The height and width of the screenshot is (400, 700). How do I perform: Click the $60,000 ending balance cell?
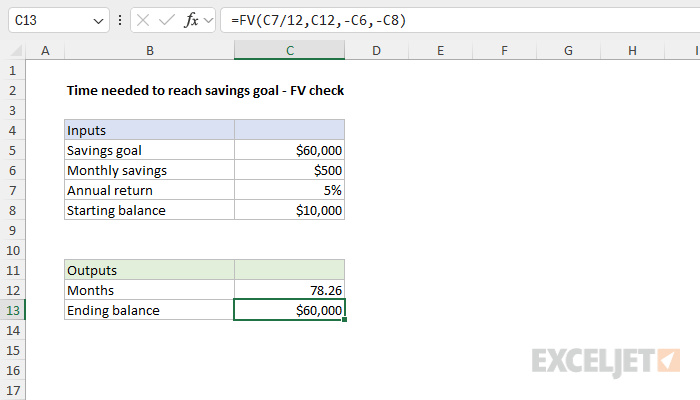point(289,310)
